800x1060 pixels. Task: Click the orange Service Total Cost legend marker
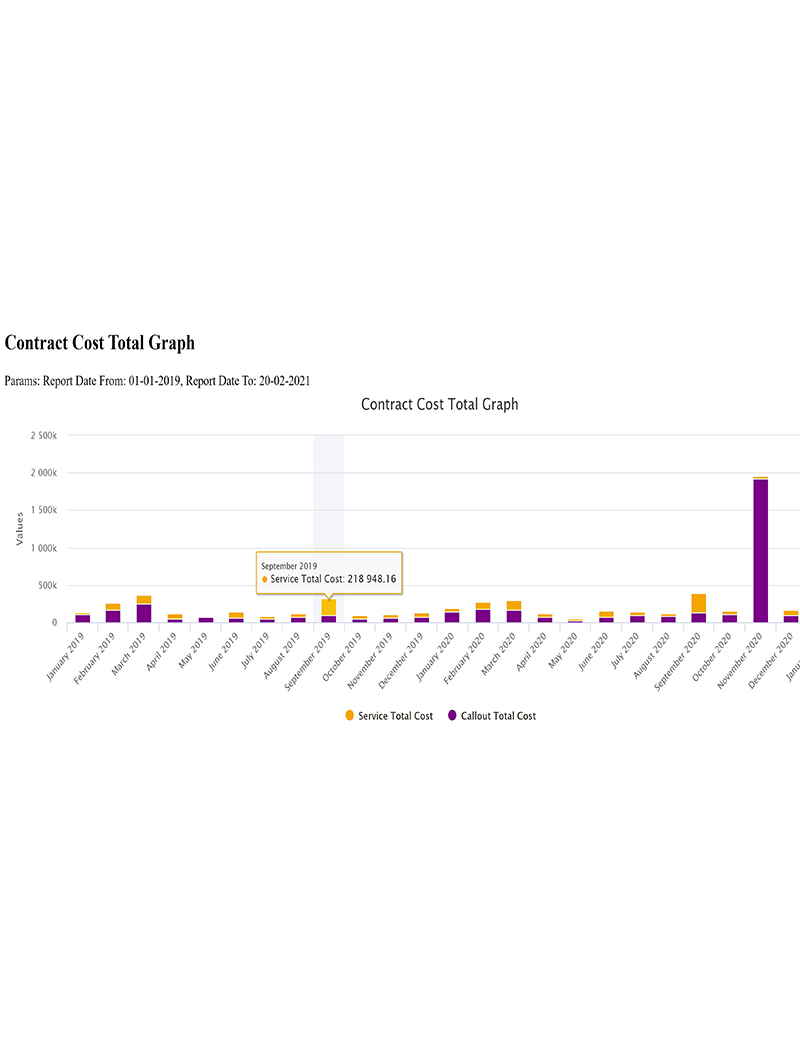[349, 716]
